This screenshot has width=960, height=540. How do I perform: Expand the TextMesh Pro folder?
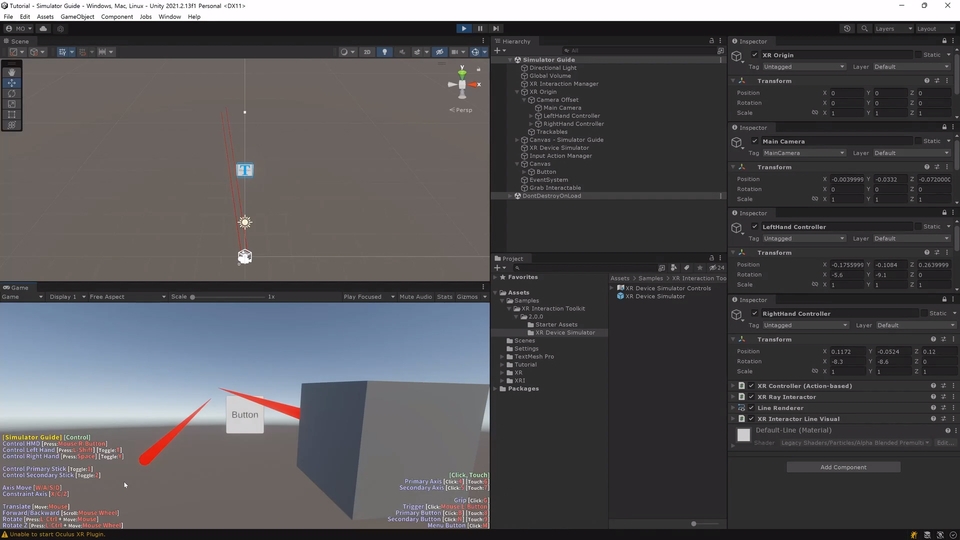502,356
